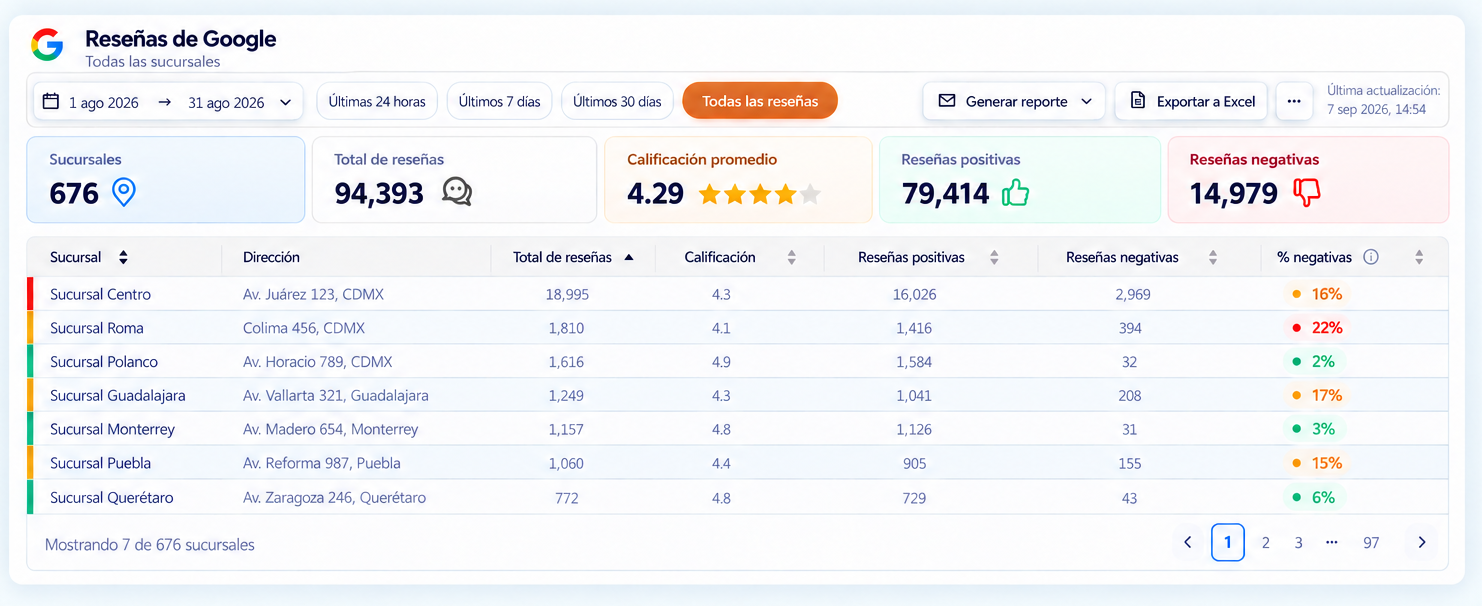Image resolution: width=1482 pixels, height=606 pixels.
Task: Sort by Reseñas negativas column arrows
Action: [x=1213, y=257]
